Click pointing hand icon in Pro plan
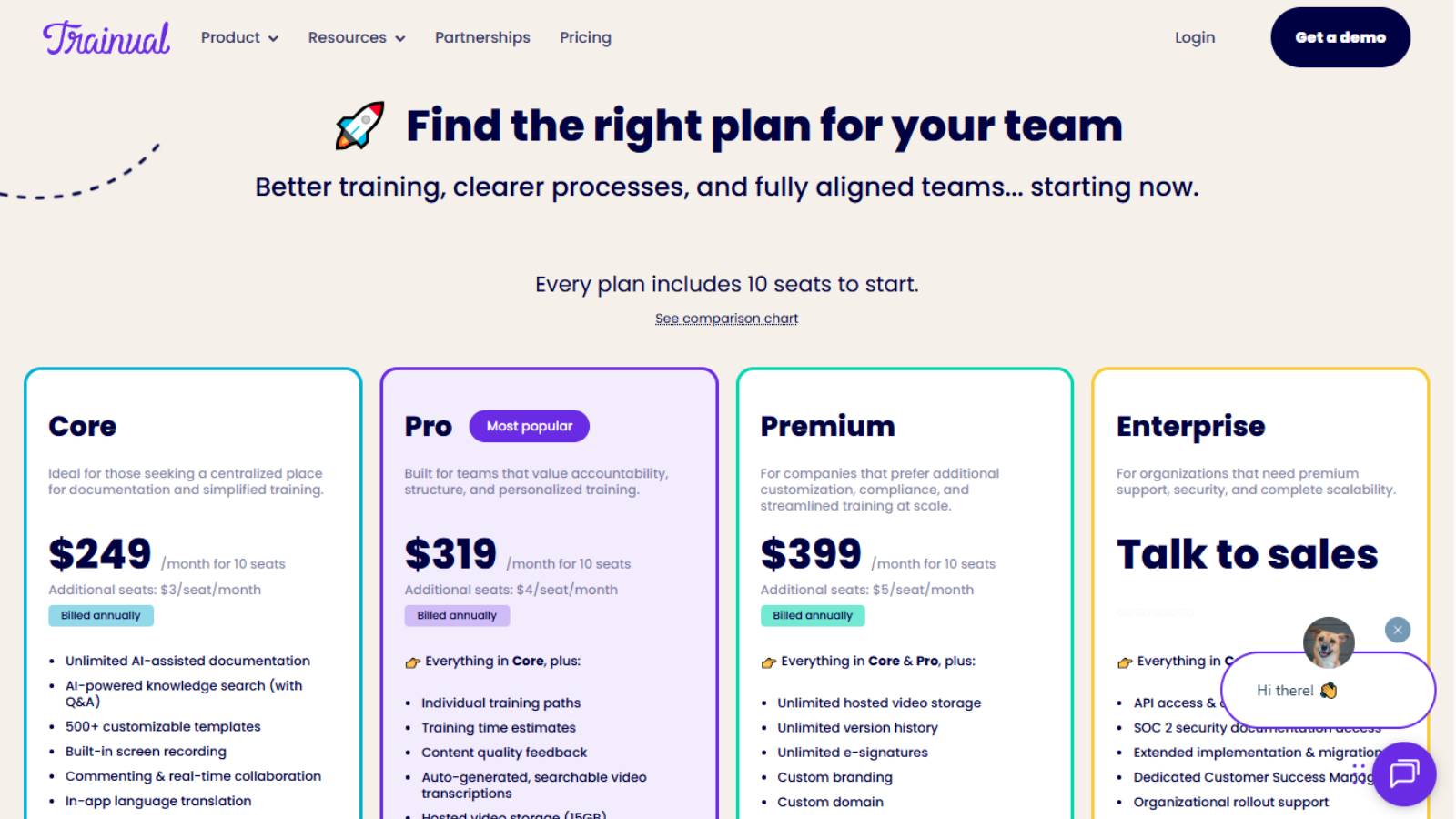The height and width of the screenshot is (819, 1456). [x=412, y=662]
